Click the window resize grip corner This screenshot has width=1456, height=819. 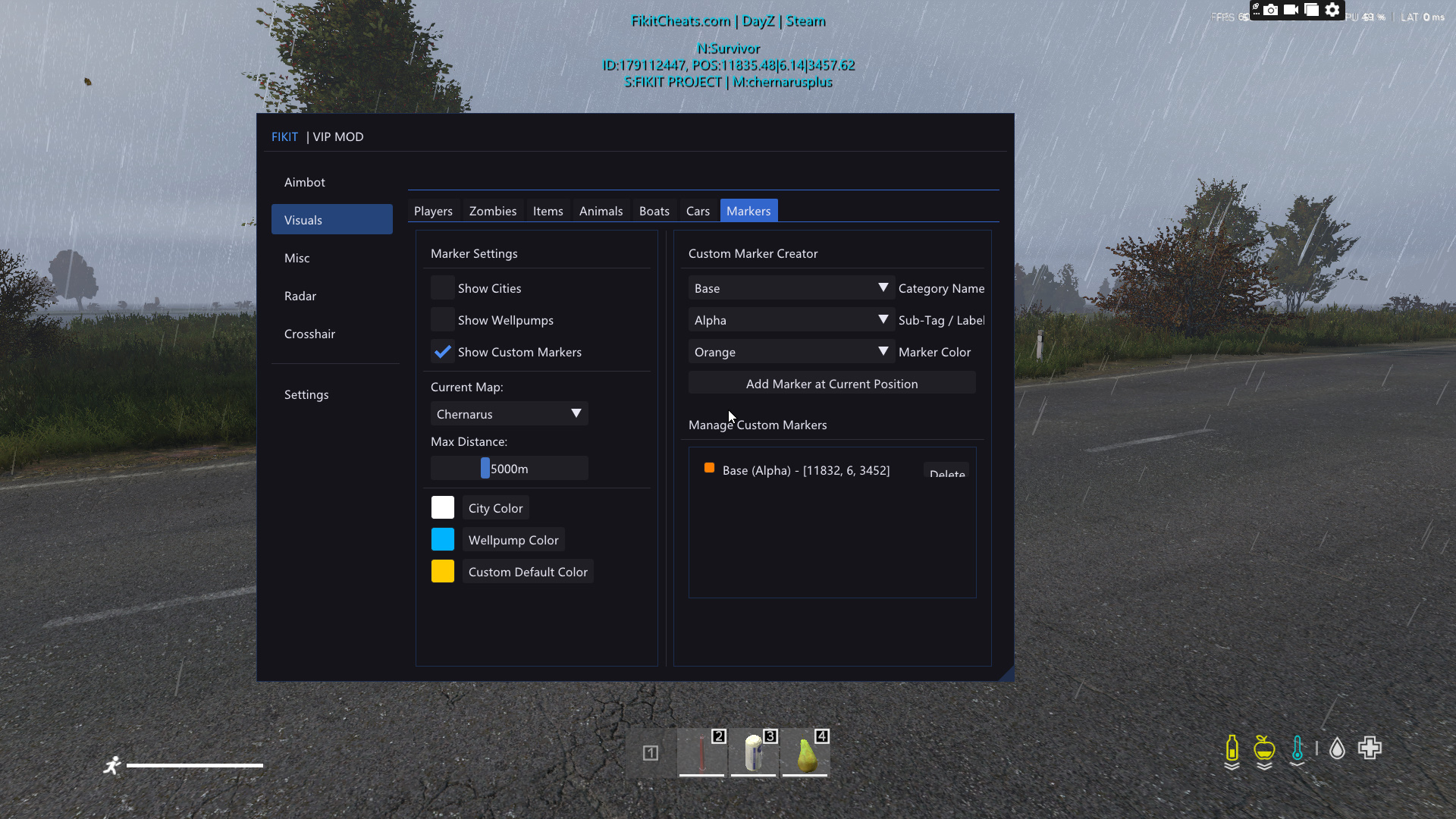(1006, 673)
